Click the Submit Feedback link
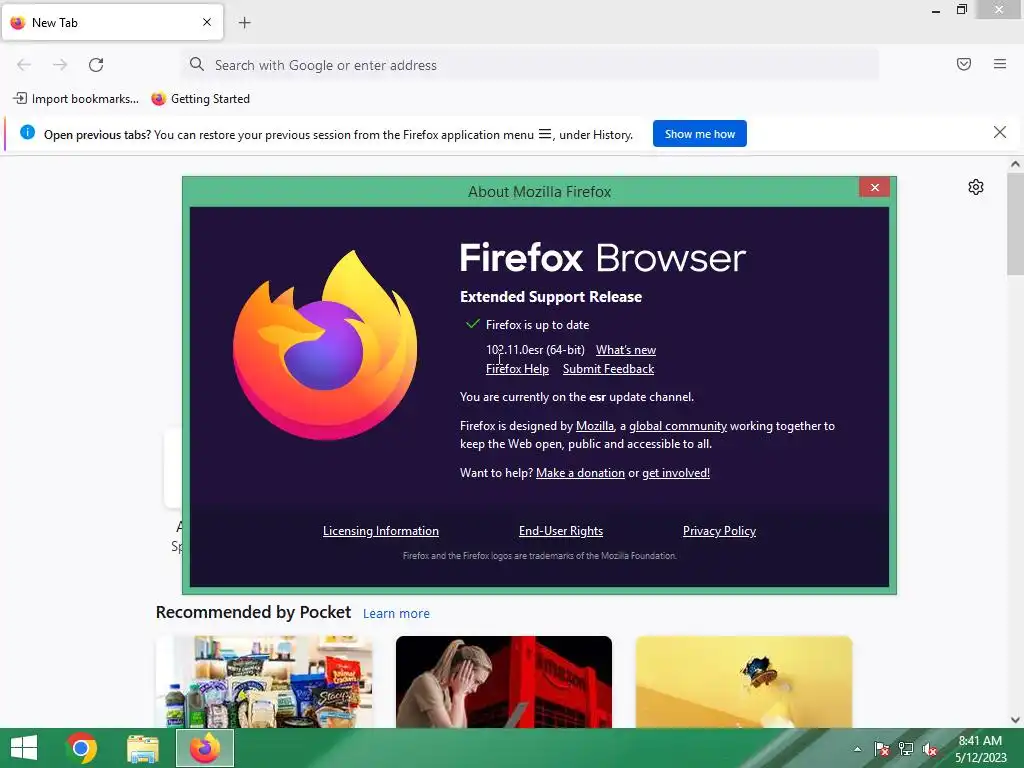Image resolution: width=1024 pixels, height=768 pixels. click(608, 369)
